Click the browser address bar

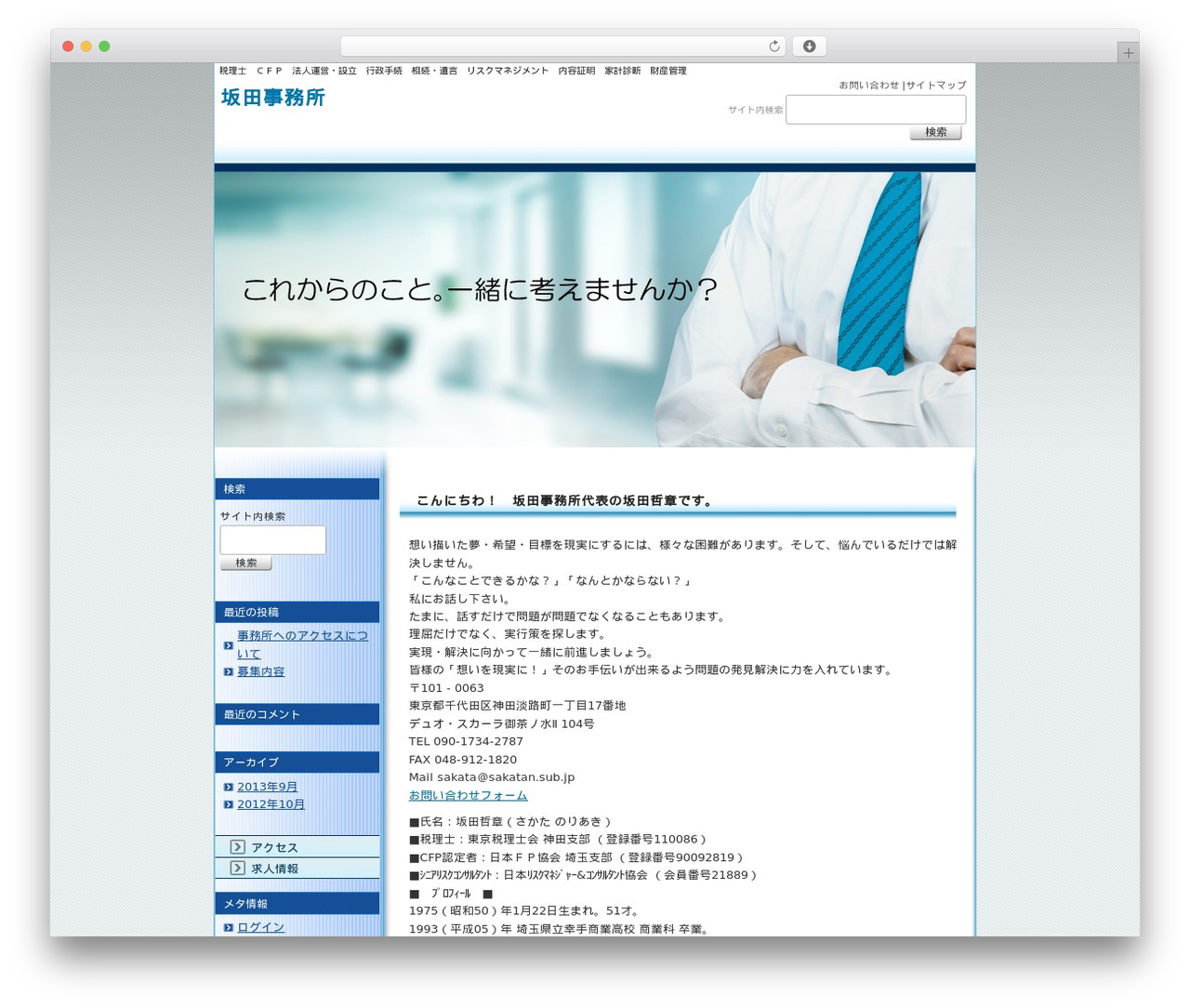click(563, 46)
